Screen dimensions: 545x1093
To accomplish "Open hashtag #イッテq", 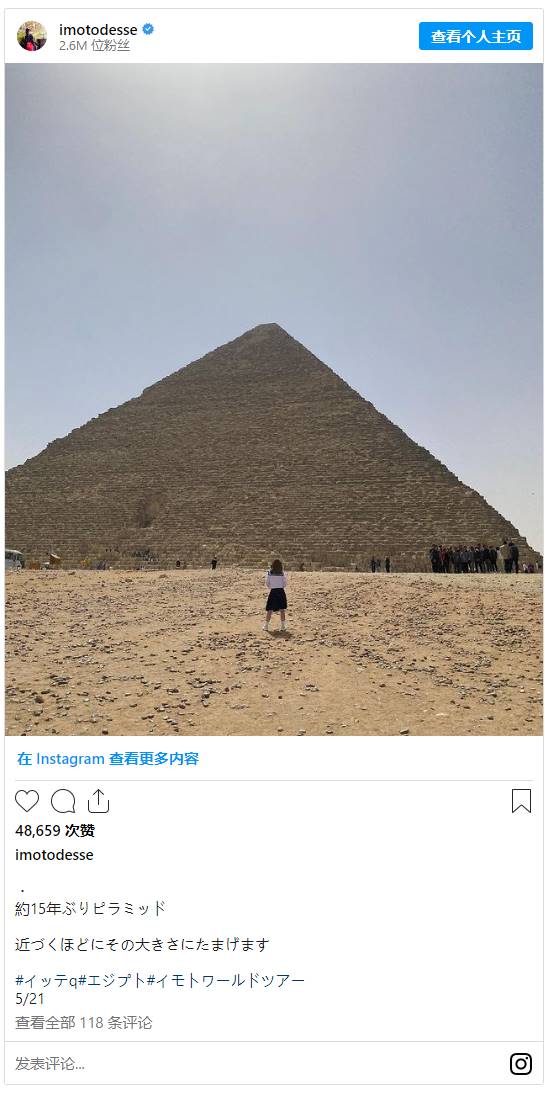I will point(46,980).
